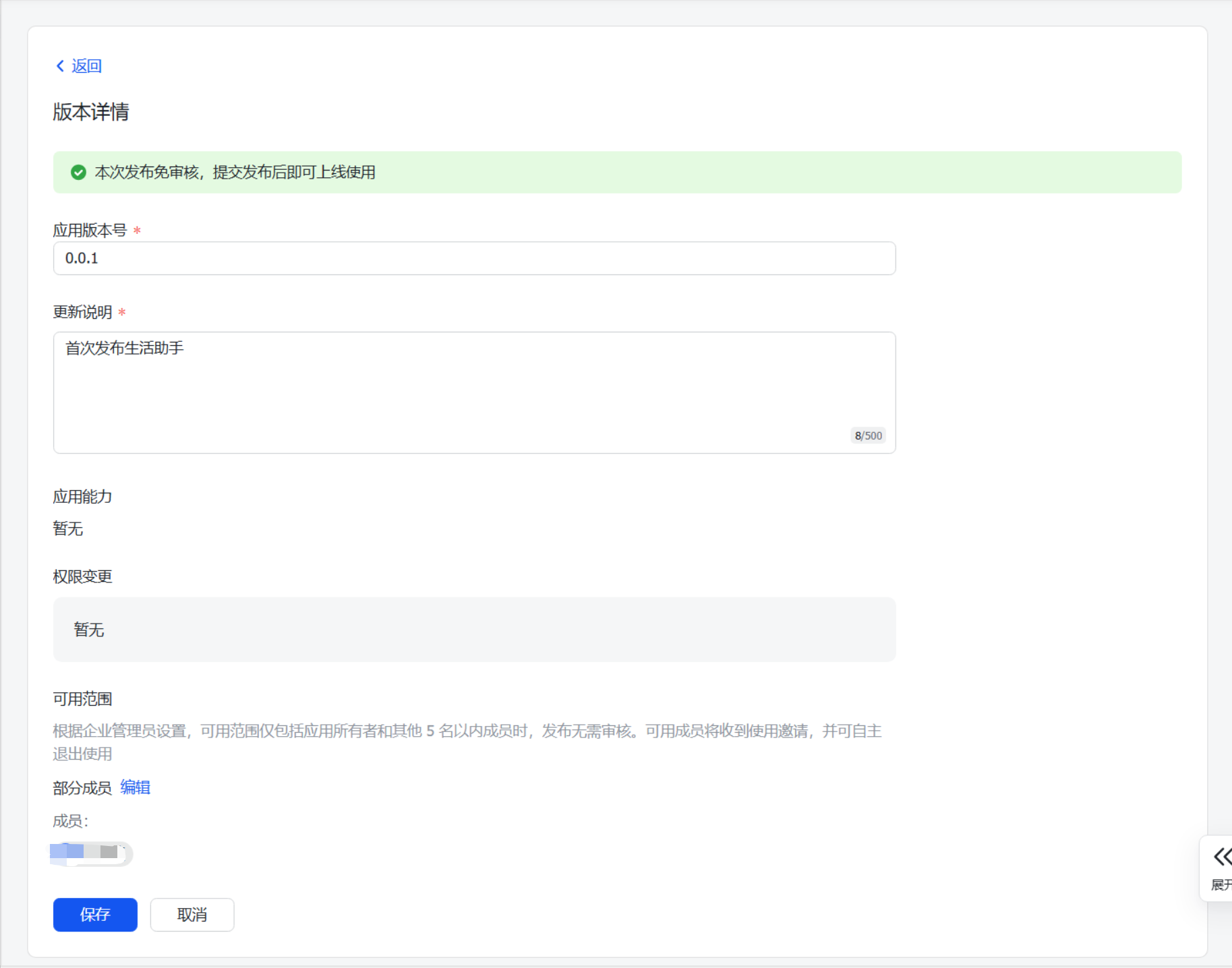Viewport: 1232px width, 968px height.
Task: Click the red asterisk beside 应用版本号
Action: tap(137, 231)
